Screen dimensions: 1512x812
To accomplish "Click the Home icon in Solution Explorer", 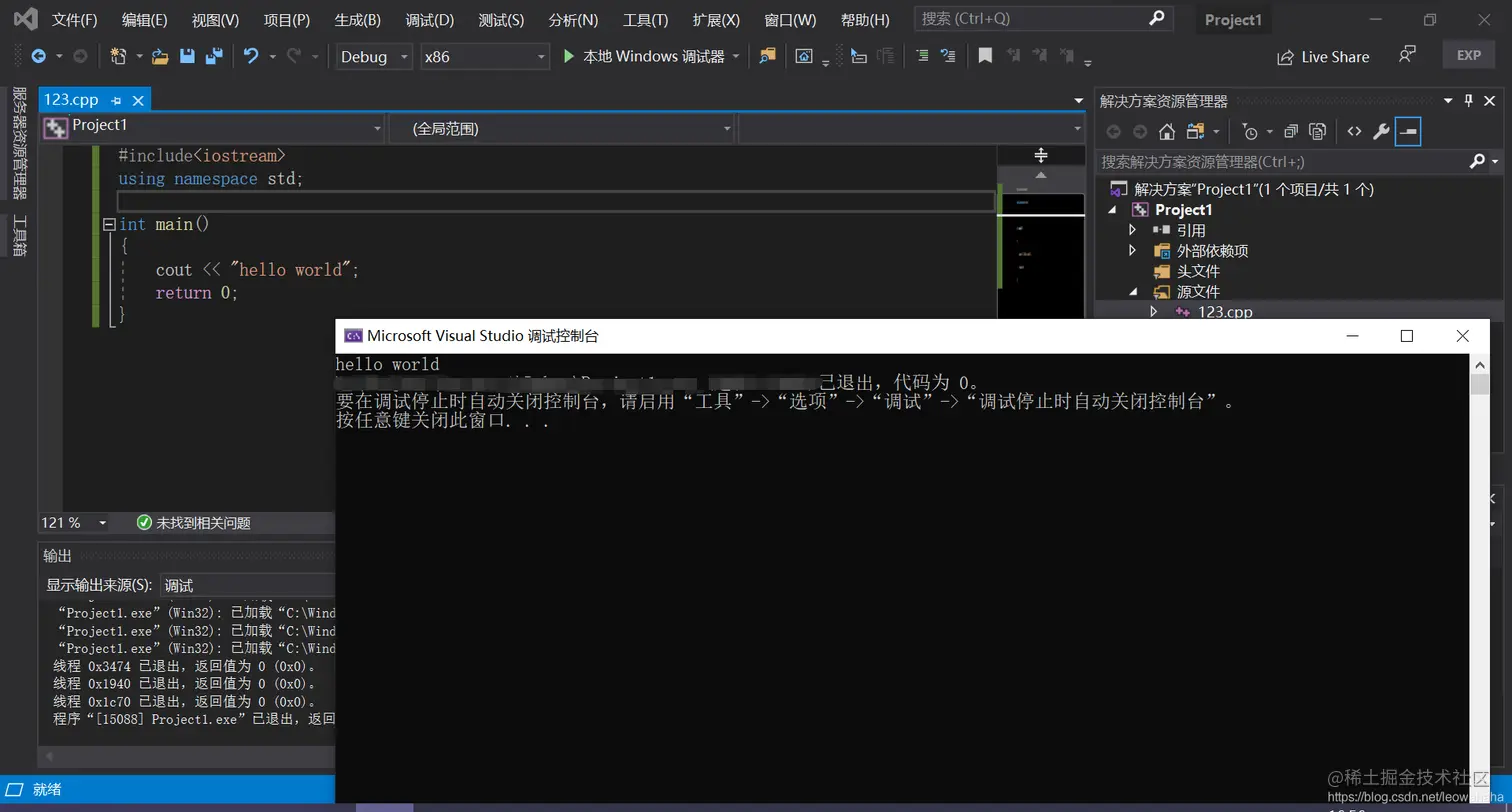I will [1166, 131].
